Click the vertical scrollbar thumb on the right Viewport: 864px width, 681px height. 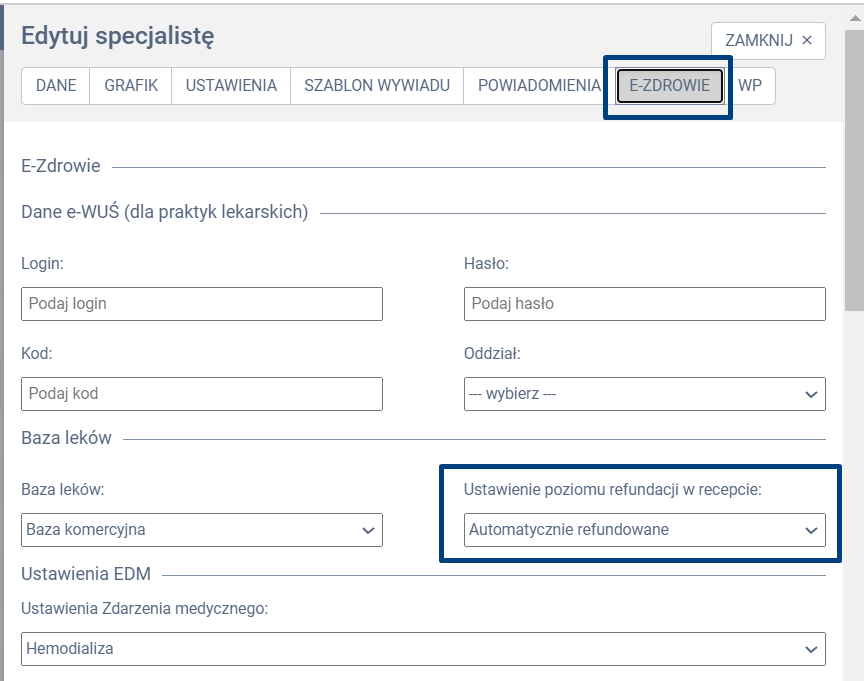854,170
